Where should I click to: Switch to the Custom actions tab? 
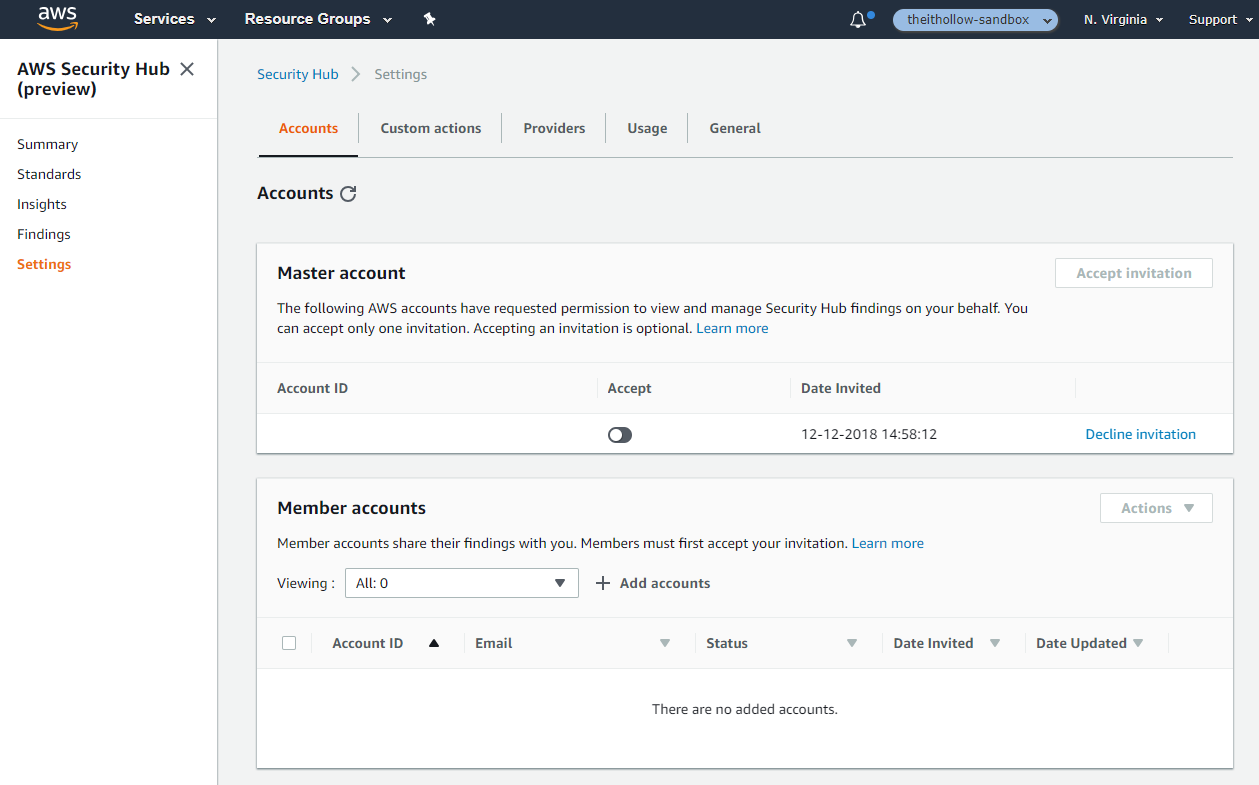click(431, 128)
